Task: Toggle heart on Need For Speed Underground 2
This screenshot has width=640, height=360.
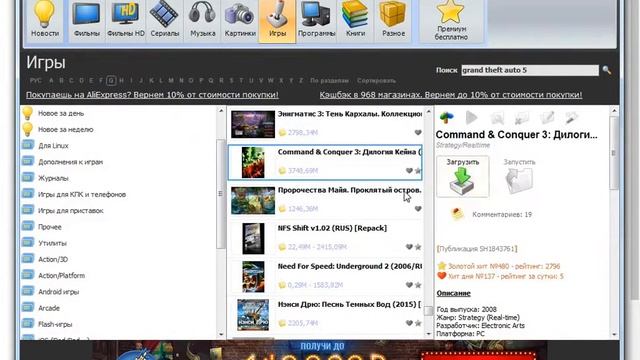Action: click(409, 285)
